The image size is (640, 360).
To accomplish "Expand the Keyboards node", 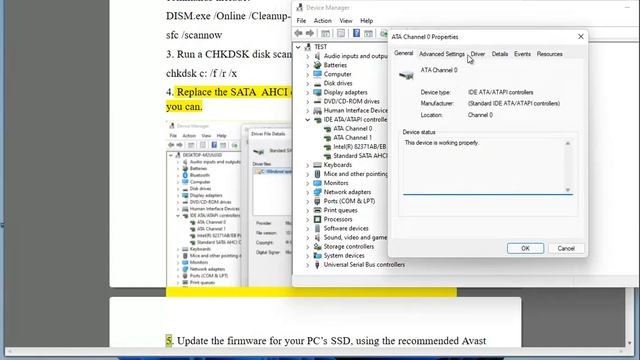I will point(308,165).
